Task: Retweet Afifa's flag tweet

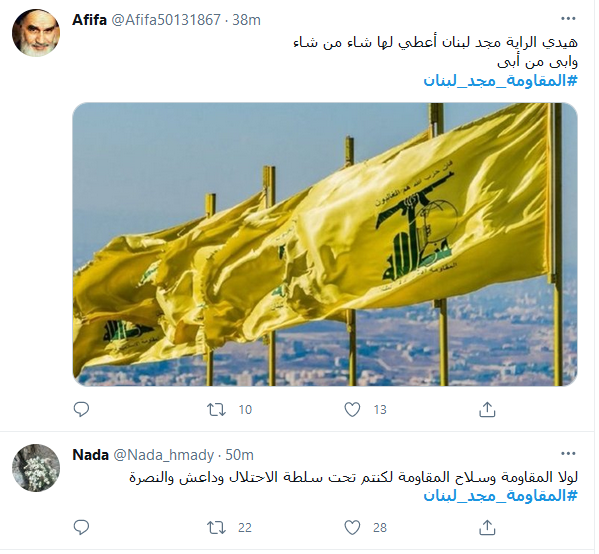Action: click(216, 410)
